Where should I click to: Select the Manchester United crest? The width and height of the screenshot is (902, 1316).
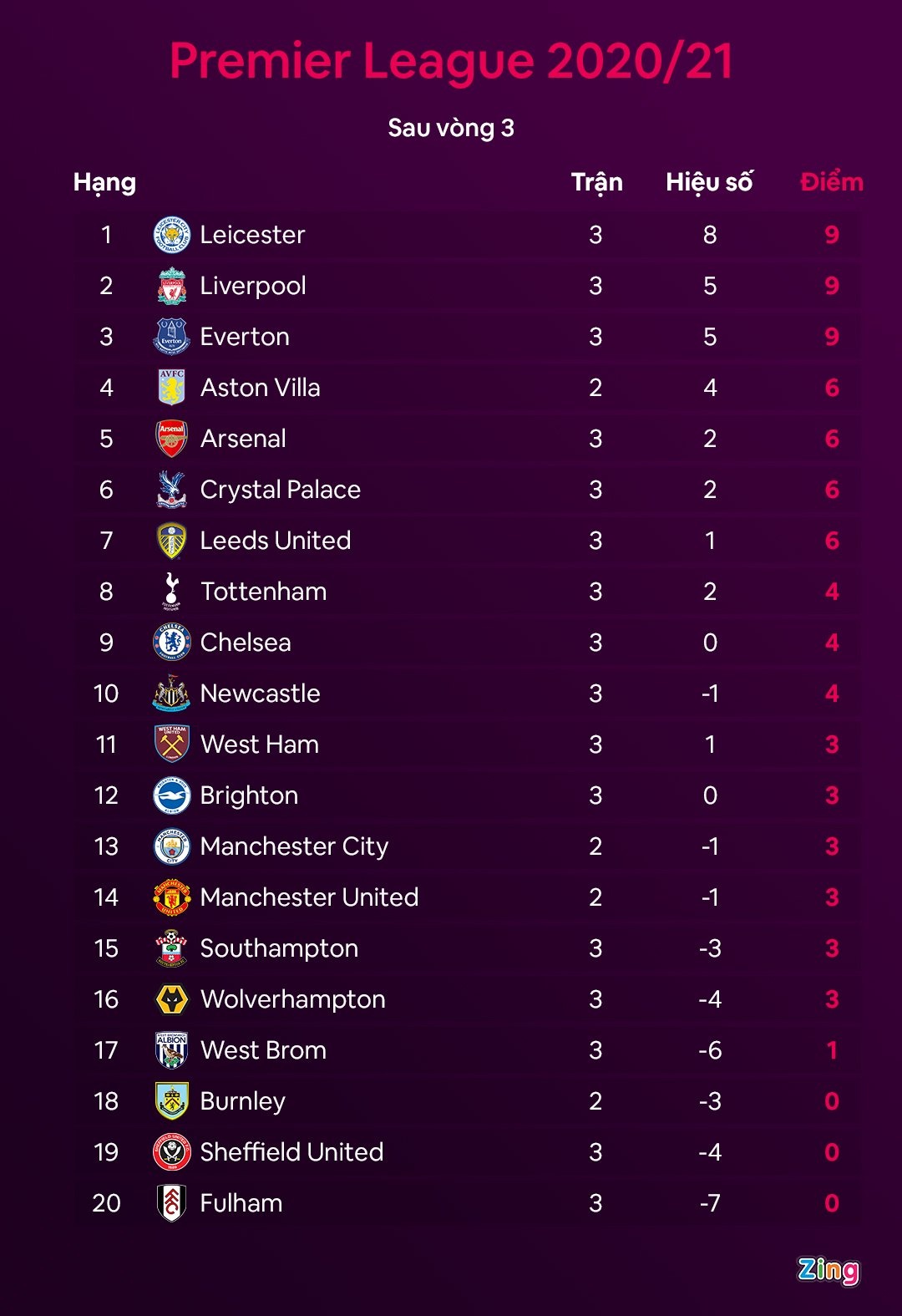click(x=172, y=897)
